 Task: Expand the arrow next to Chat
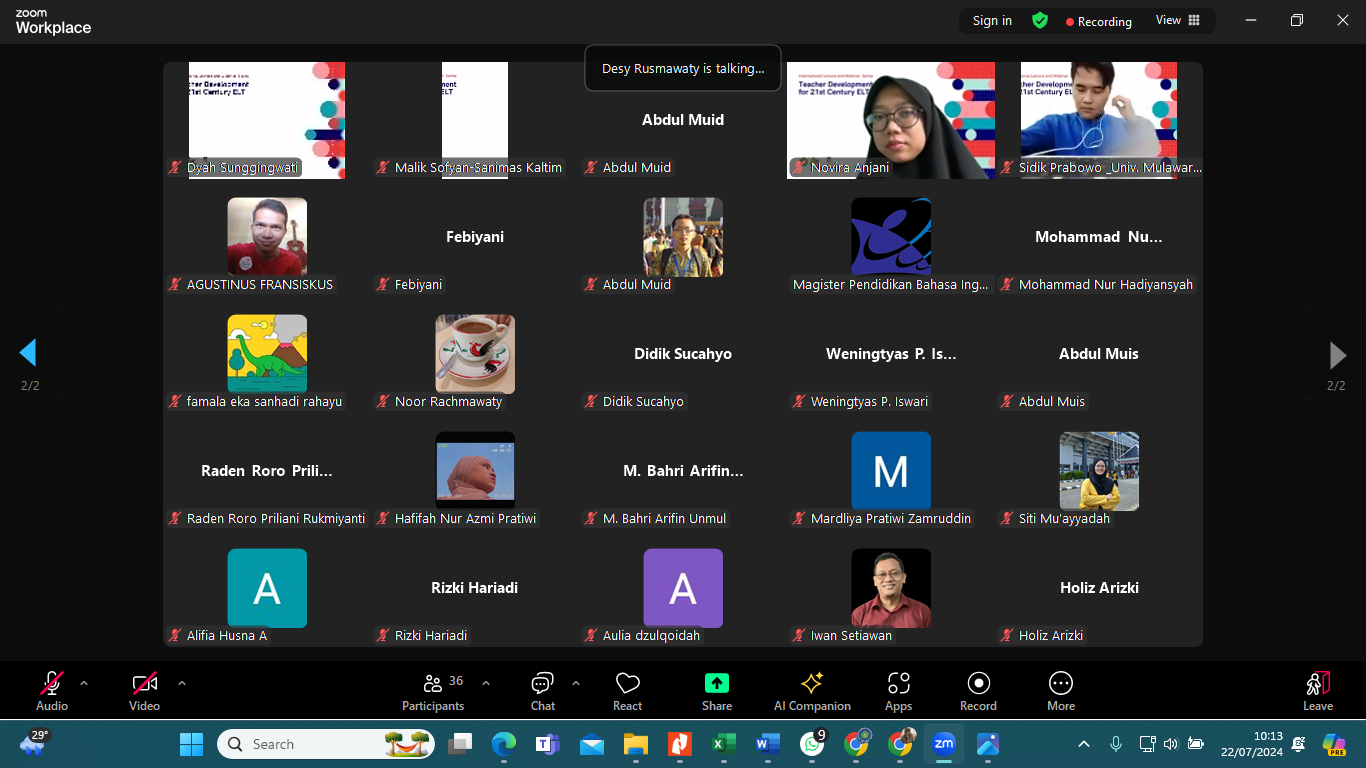(576, 683)
